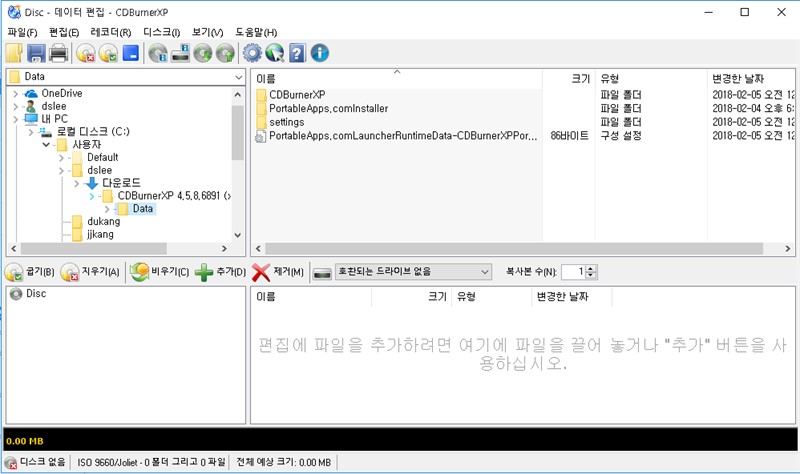Open the 보기(V) menu
This screenshot has height=474, width=800.
[x=207, y=32]
